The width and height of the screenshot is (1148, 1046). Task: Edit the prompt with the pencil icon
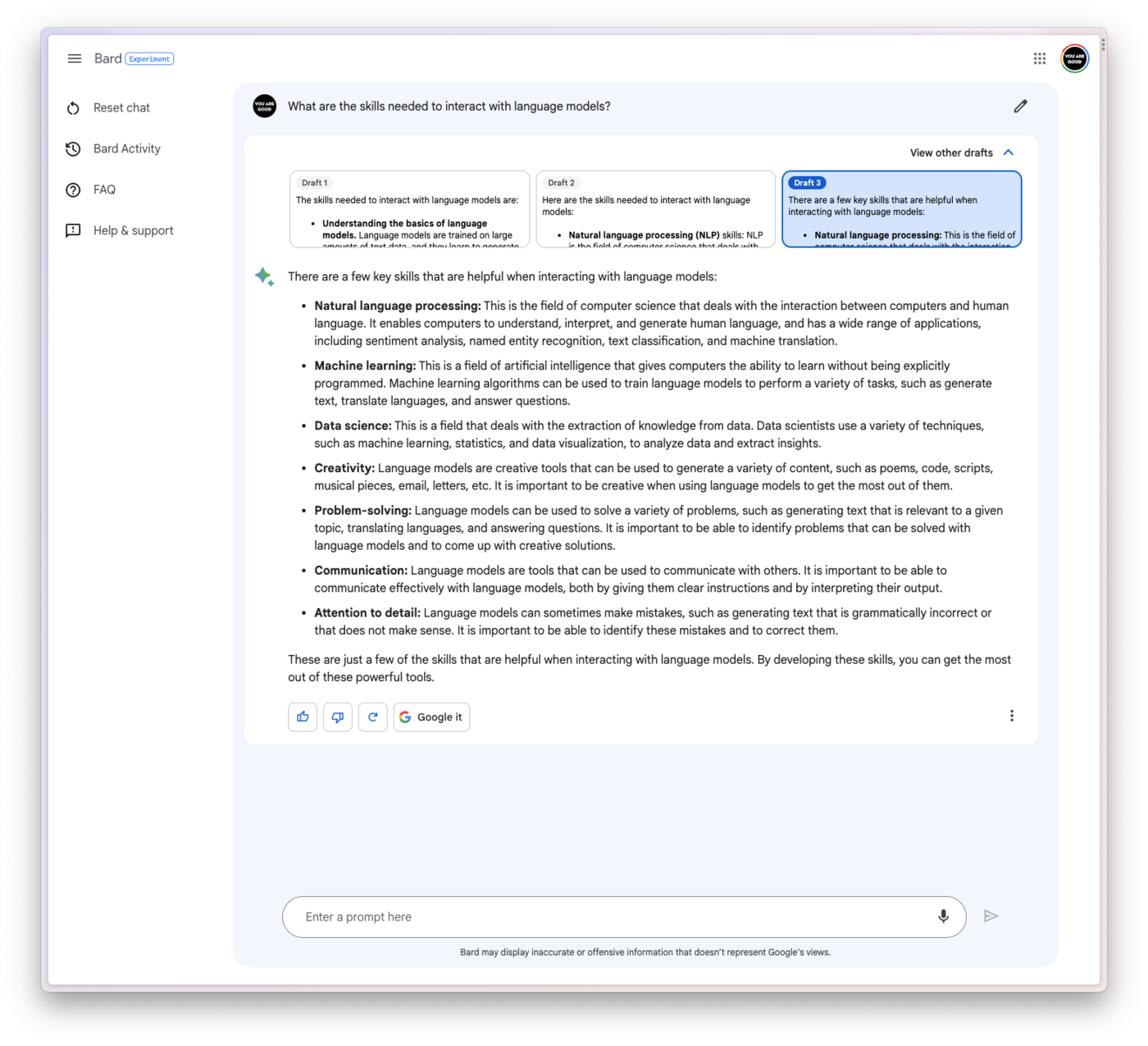click(x=1020, y=106)
